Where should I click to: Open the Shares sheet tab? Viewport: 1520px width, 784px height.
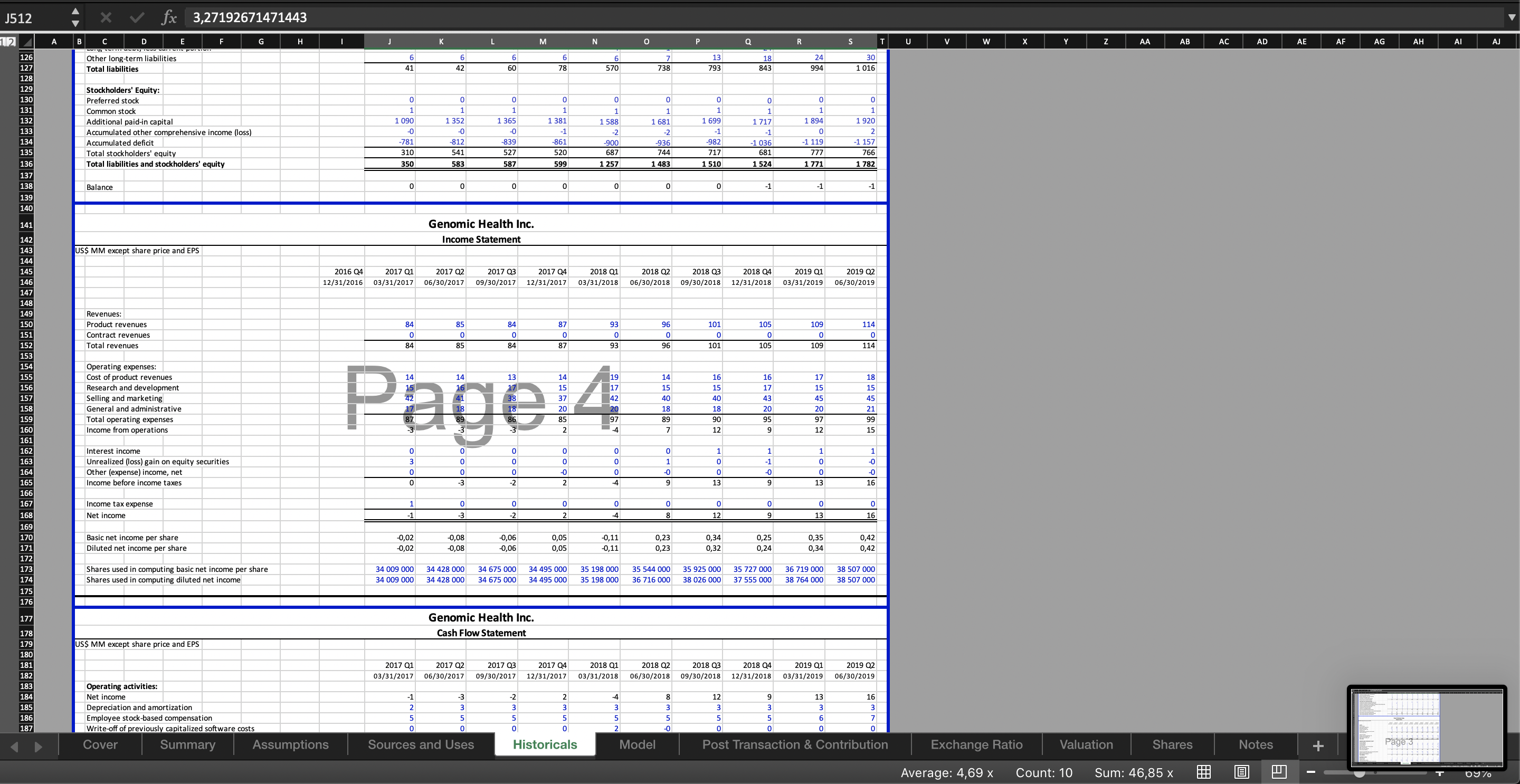1172,744
